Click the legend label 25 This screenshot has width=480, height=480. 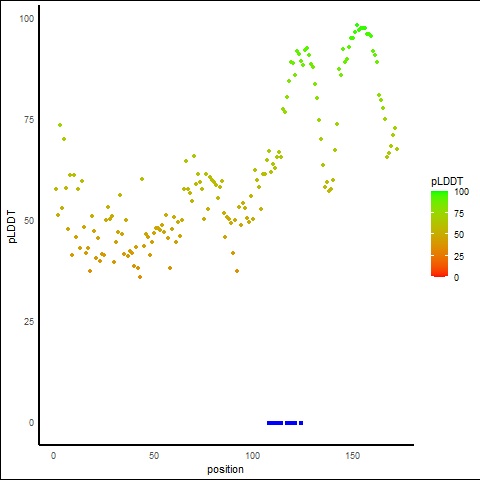(x=459, y=256)
